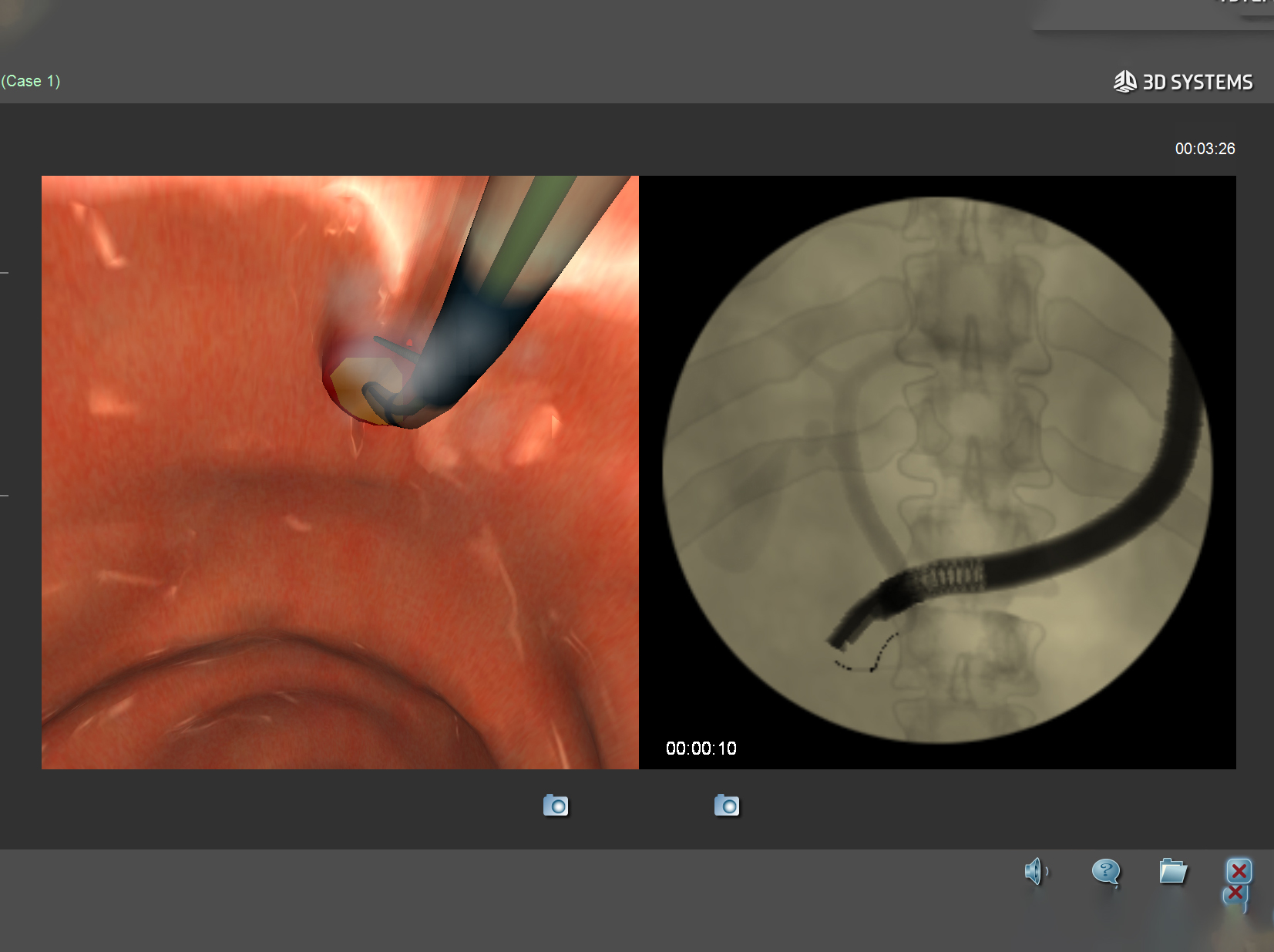The height and width of the screenshot is (952, 1274).
Task: Click the total session timer 00:03:26
Action: pos(1204,149)
